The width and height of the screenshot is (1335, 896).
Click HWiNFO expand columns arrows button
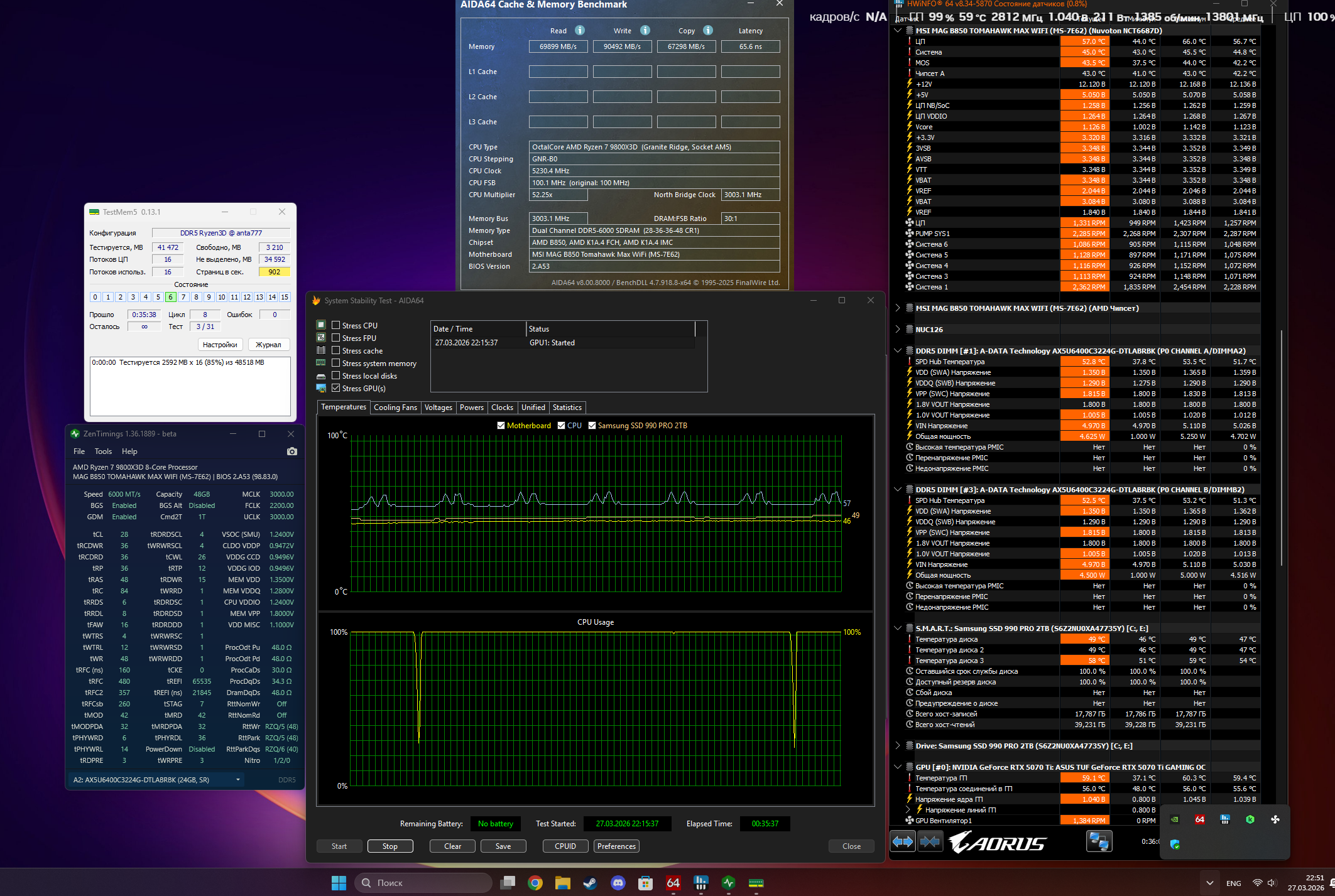[x=903, y=841]
